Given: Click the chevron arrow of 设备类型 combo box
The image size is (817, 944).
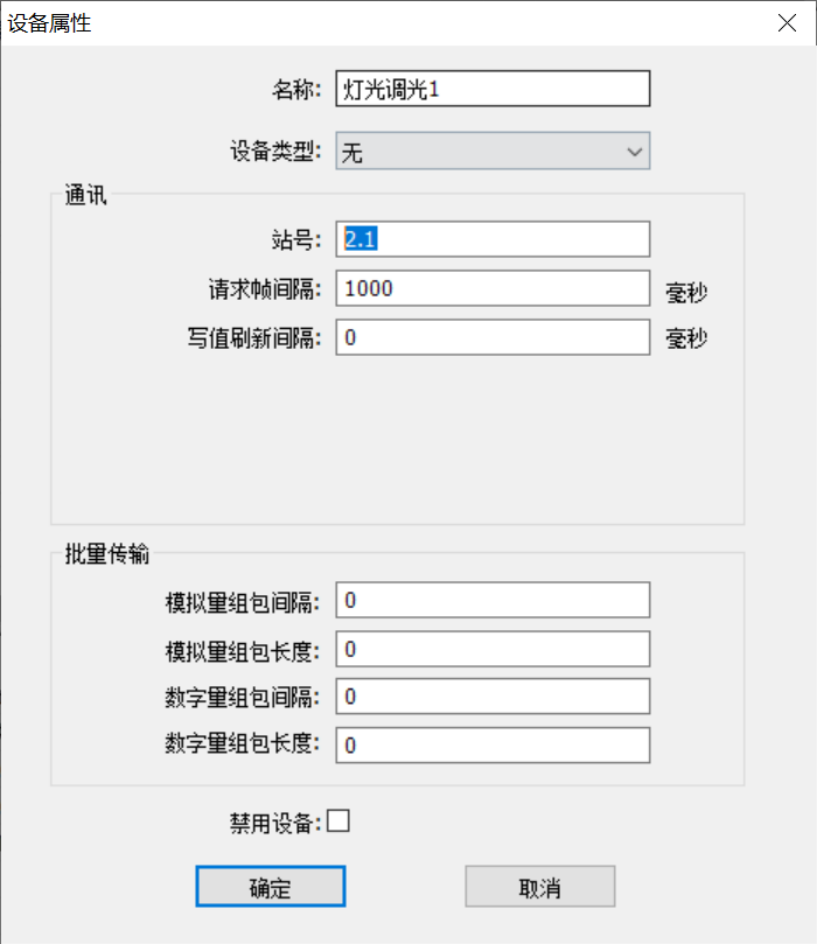Looking at the screenshot, I should coord(634,151).
